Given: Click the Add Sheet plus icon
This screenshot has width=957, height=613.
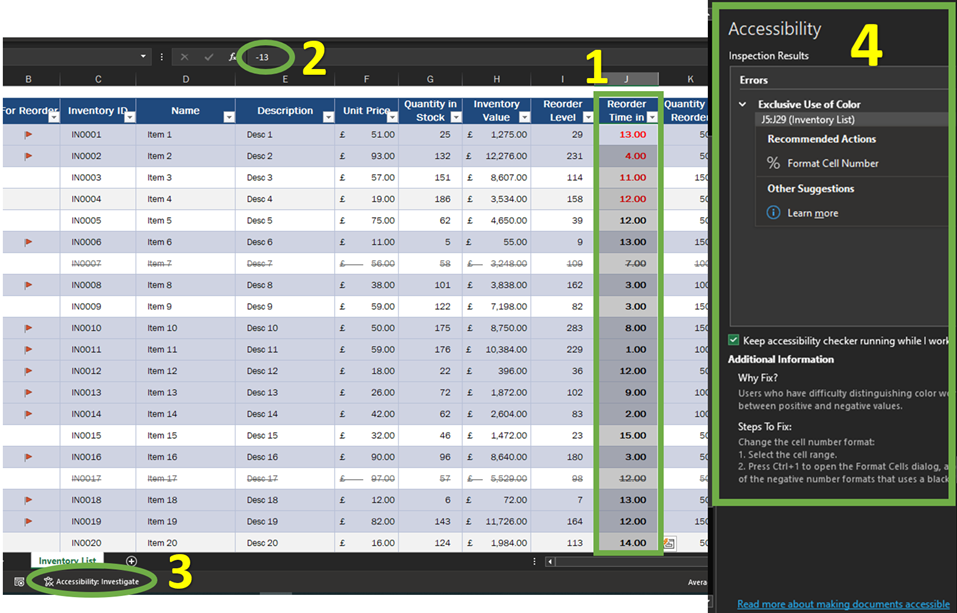Looking at the screenshot, I should point(131,561).
